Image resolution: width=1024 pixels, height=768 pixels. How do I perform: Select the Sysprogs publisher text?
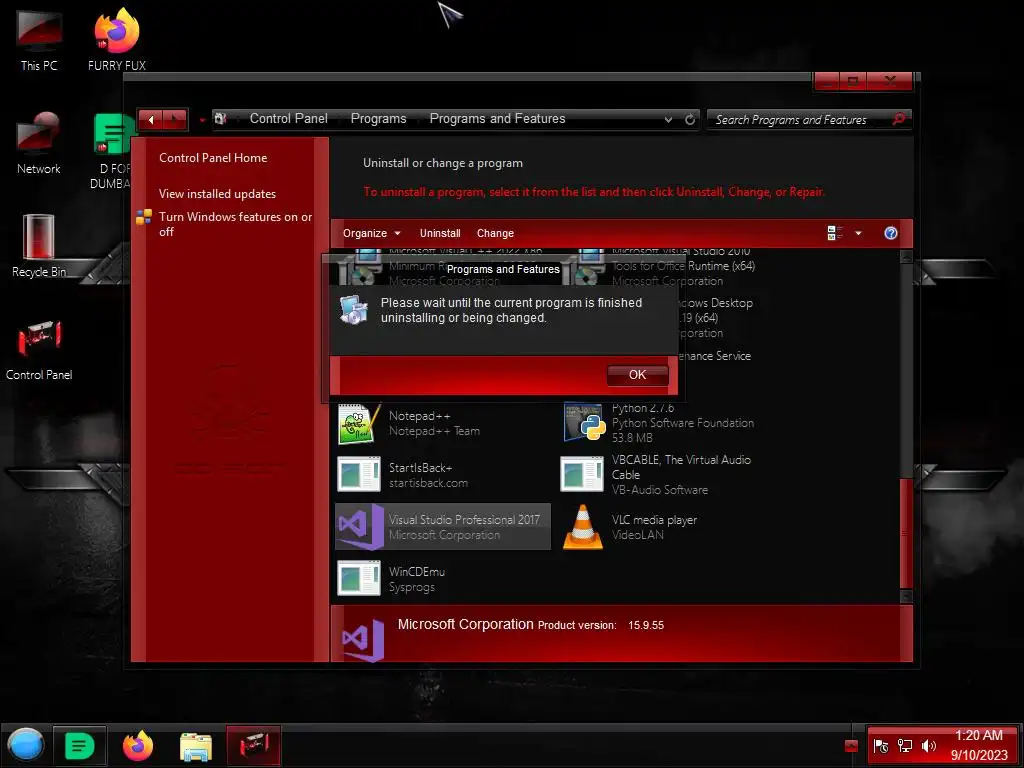click(412, 587)
